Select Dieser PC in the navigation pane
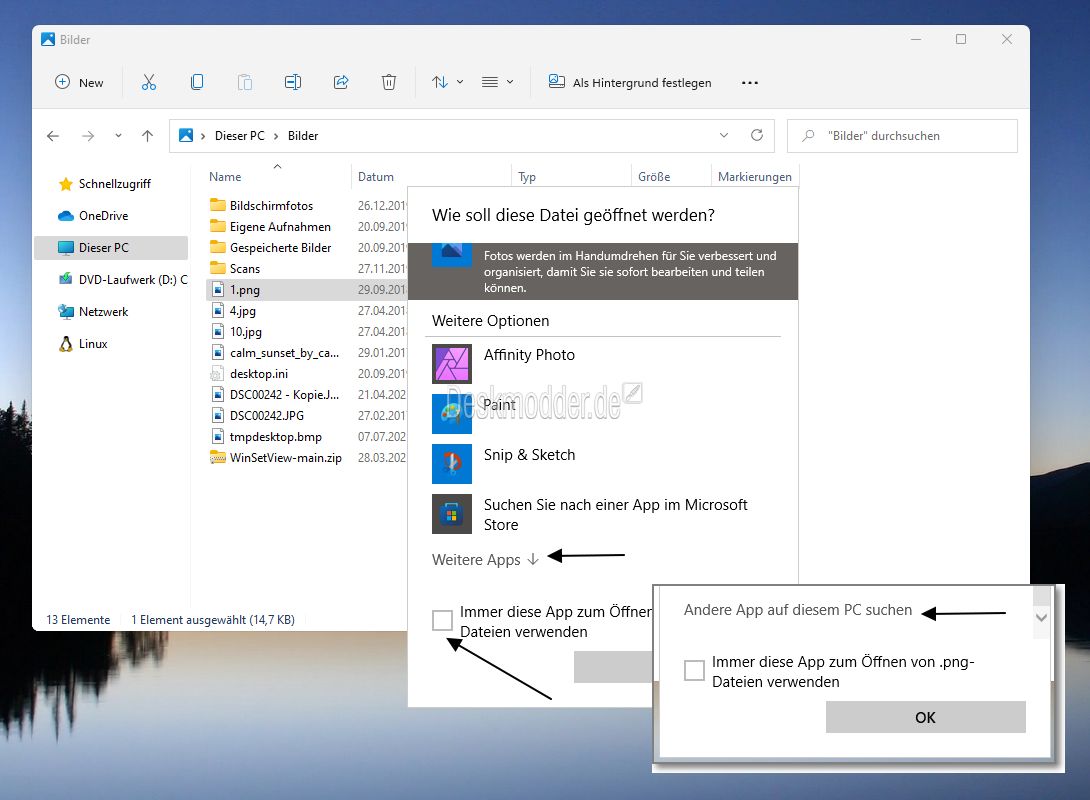The width and height of the screenshot is (1090, 800). click(x=111, y=247)
